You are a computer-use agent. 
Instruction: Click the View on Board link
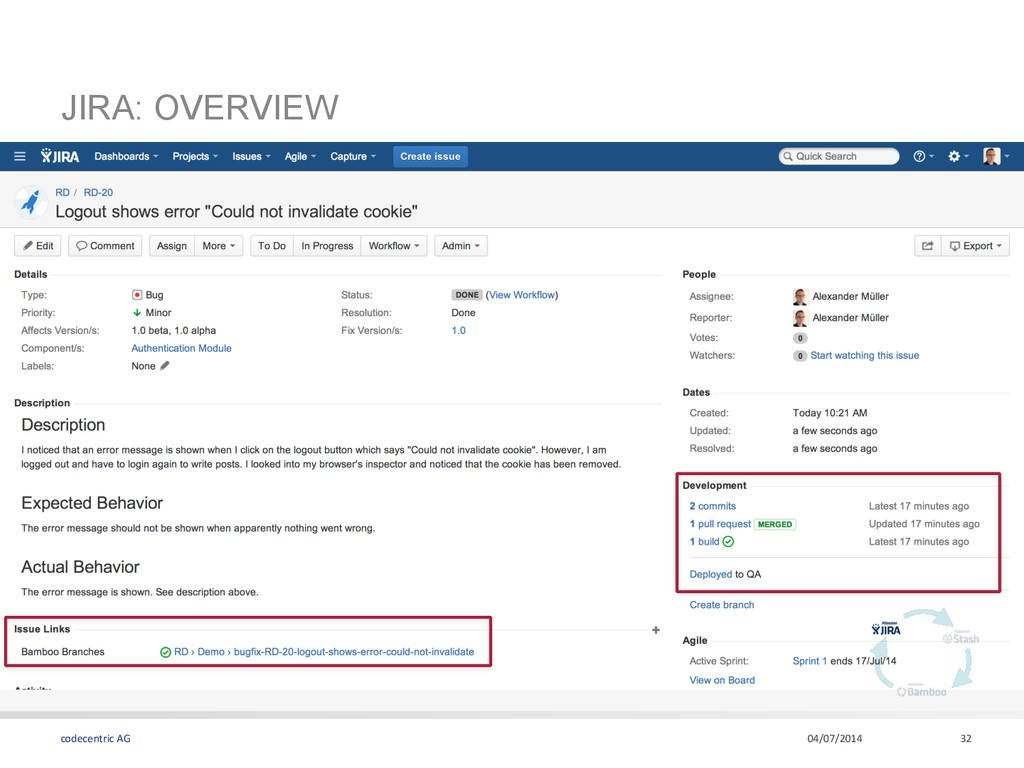(x=722, y=680)
